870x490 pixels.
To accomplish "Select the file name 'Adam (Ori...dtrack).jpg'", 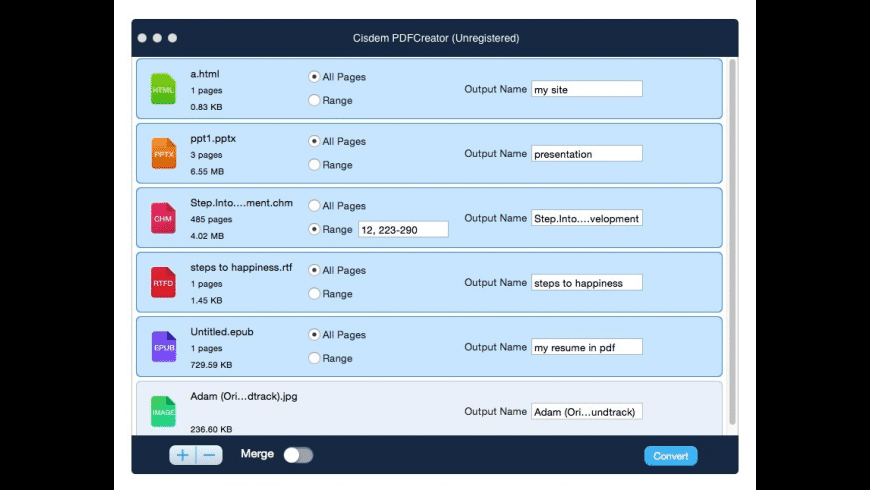I will 244,396.
